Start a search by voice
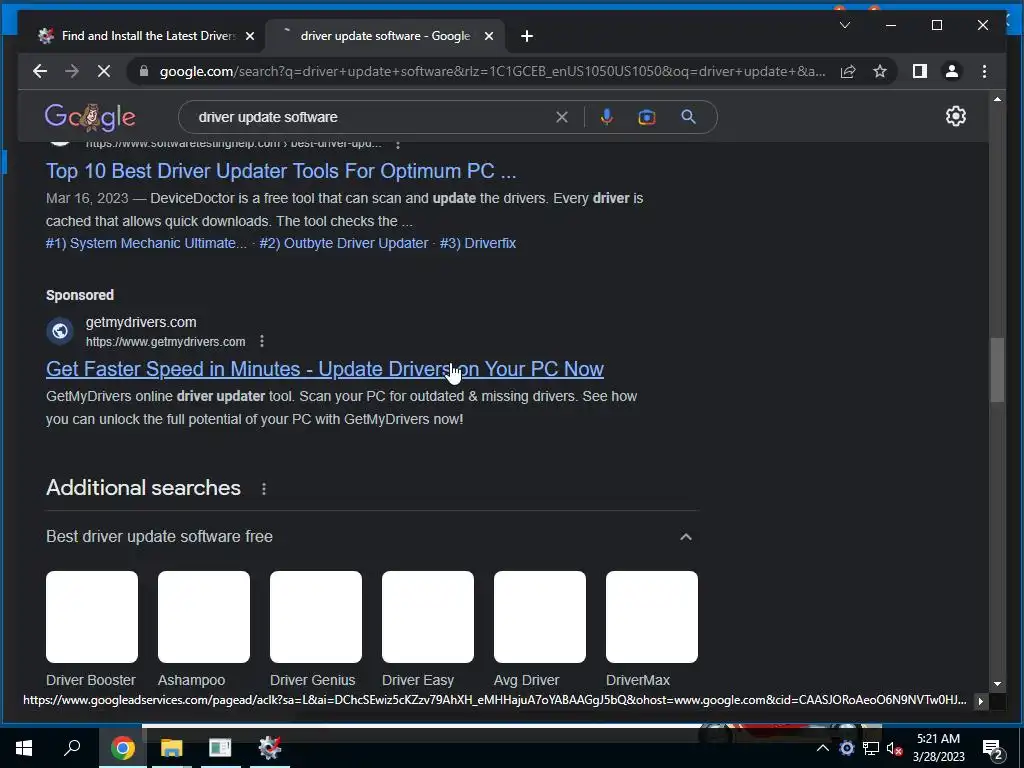 click(607, 117)
